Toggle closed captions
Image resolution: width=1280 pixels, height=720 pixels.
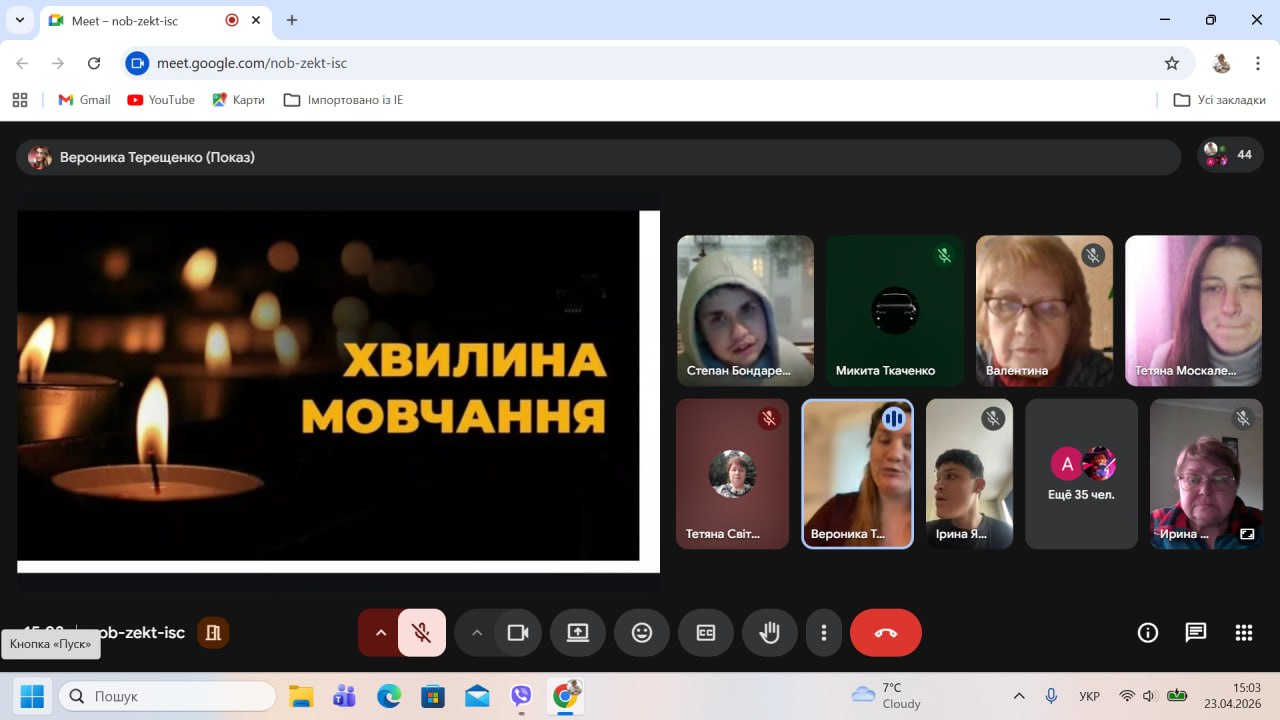click(706, 632)
